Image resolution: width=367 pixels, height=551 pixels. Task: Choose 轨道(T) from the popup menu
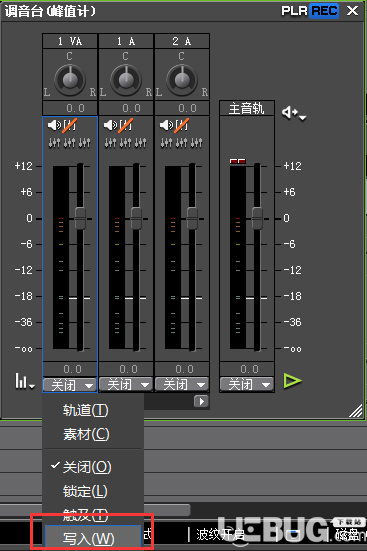tap(93, 410)
